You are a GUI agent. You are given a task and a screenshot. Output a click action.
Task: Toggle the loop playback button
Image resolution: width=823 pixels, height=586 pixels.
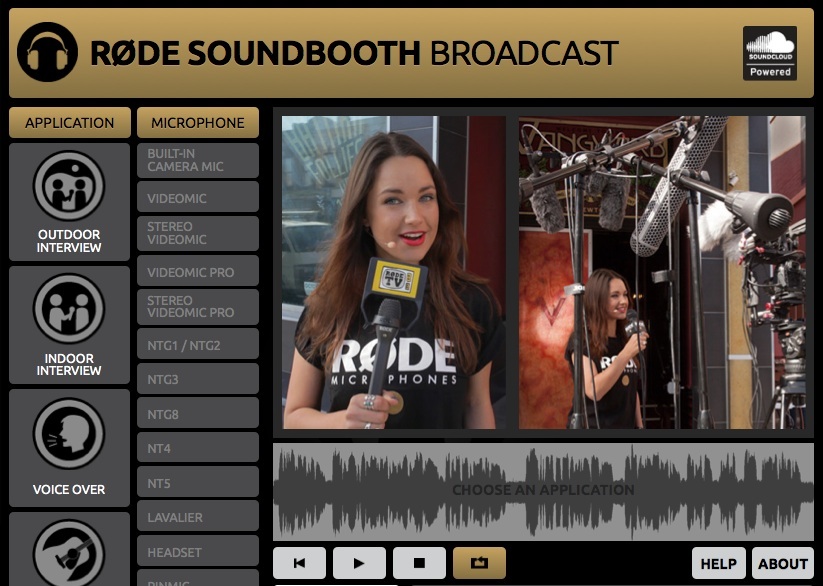[479, 563]
